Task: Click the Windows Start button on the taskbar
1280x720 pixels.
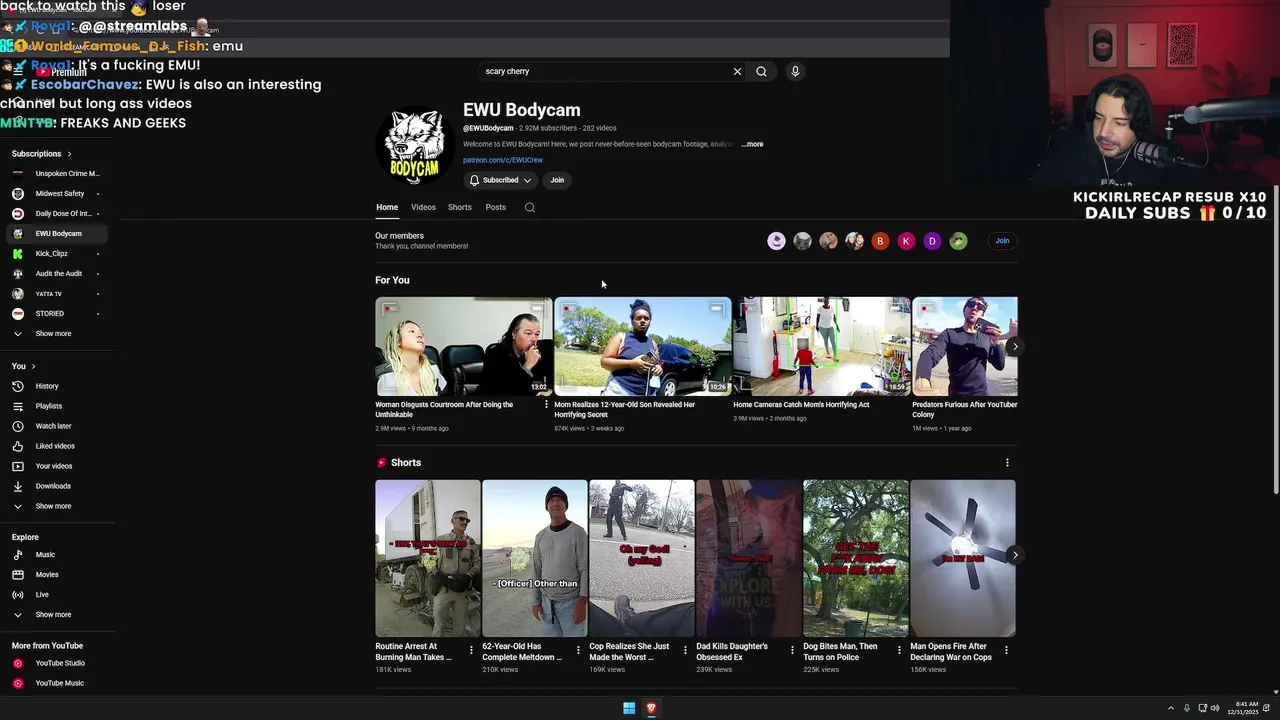Action: [x=629, y=708]
